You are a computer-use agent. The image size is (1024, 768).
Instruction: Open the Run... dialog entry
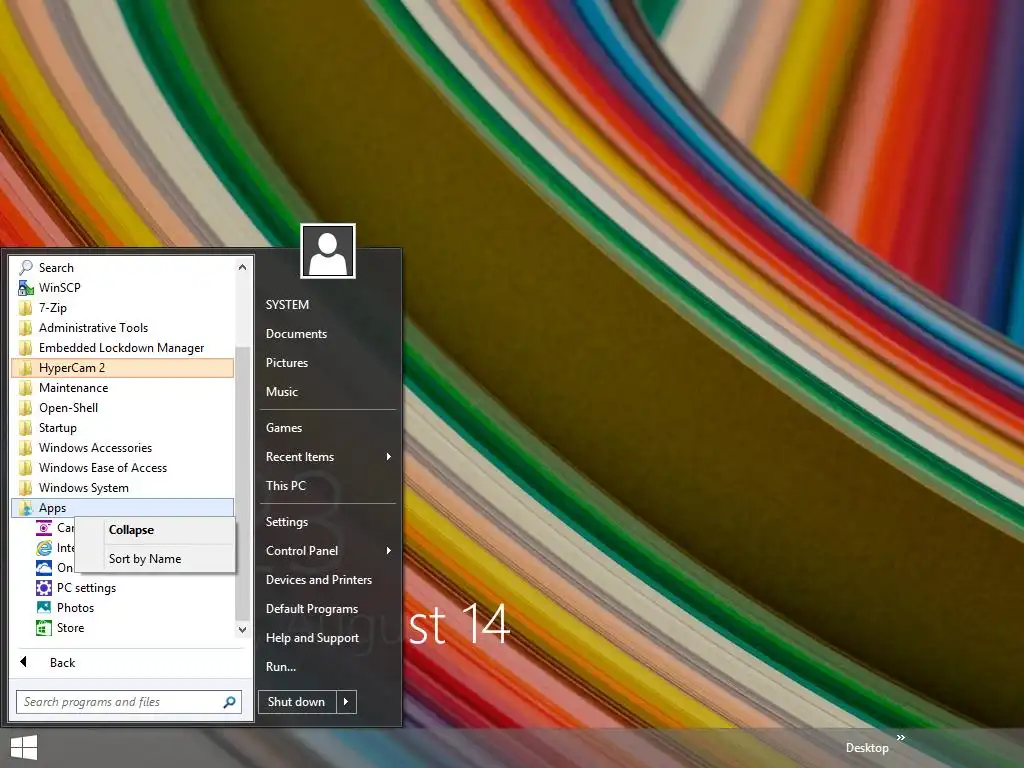tap(281, 667)
